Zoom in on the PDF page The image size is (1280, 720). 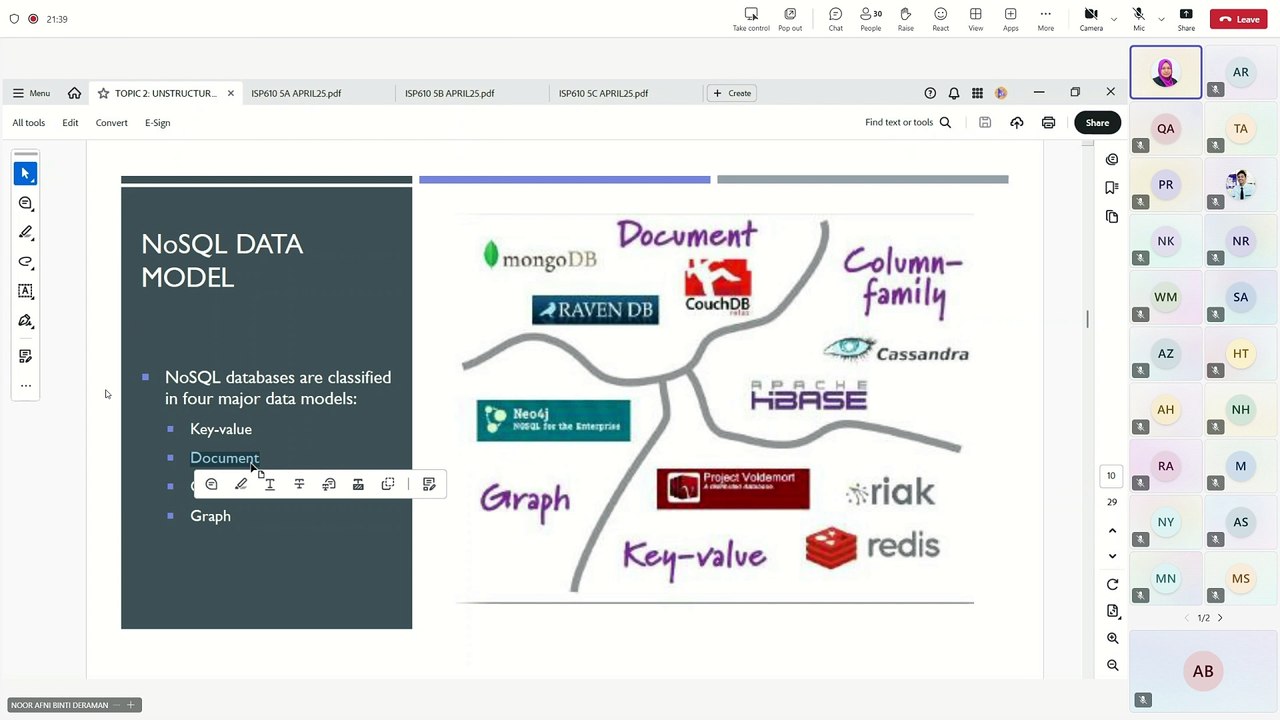point(1112,638)
